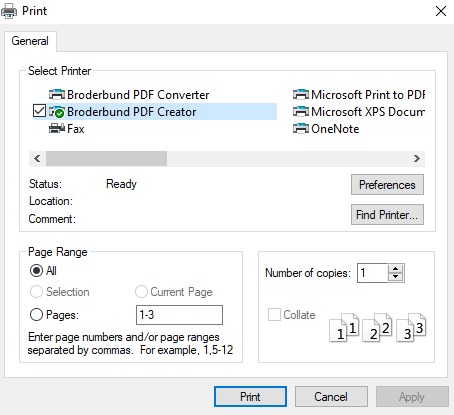
Task: Open printer Preferences
Action: click(387, 185)
